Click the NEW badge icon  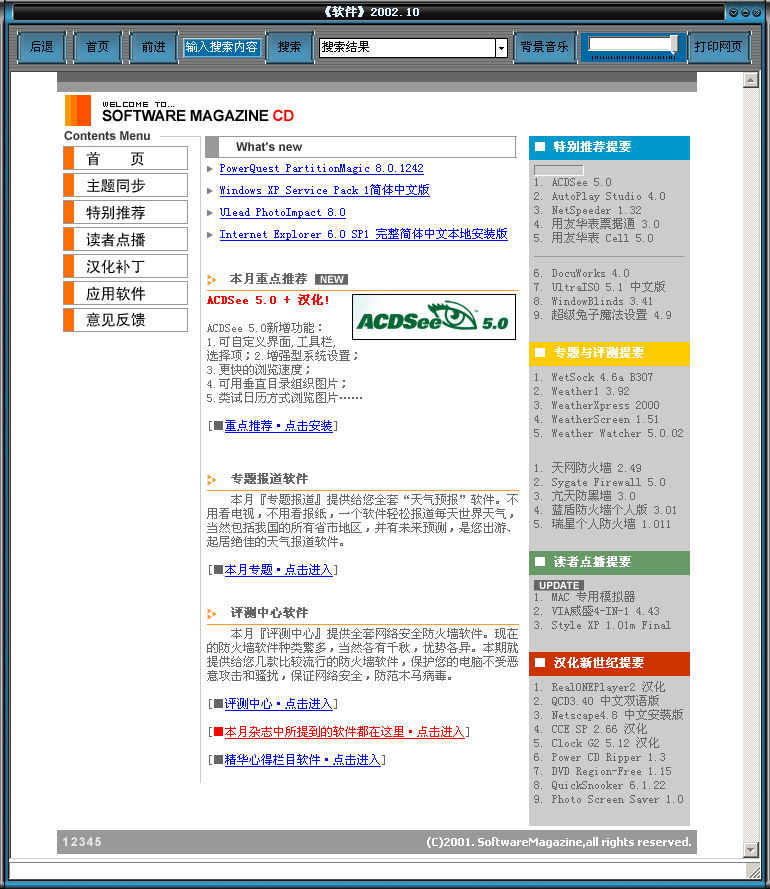point(332,280)
